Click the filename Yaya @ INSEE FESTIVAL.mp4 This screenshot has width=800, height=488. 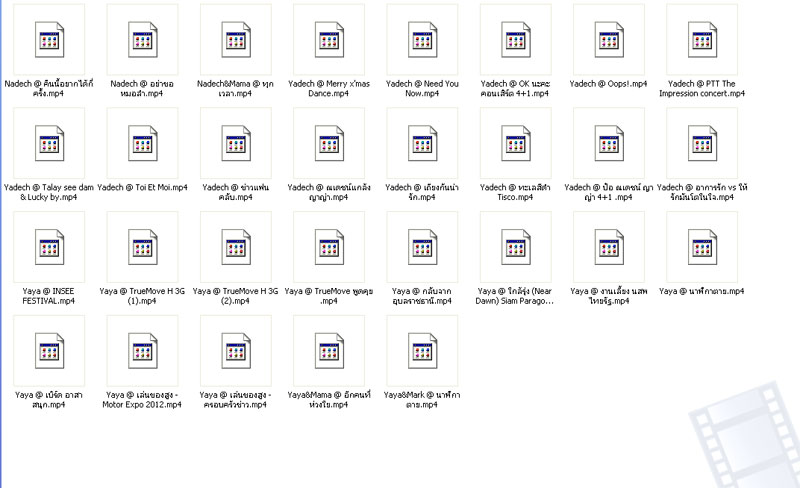coord(48,296)
